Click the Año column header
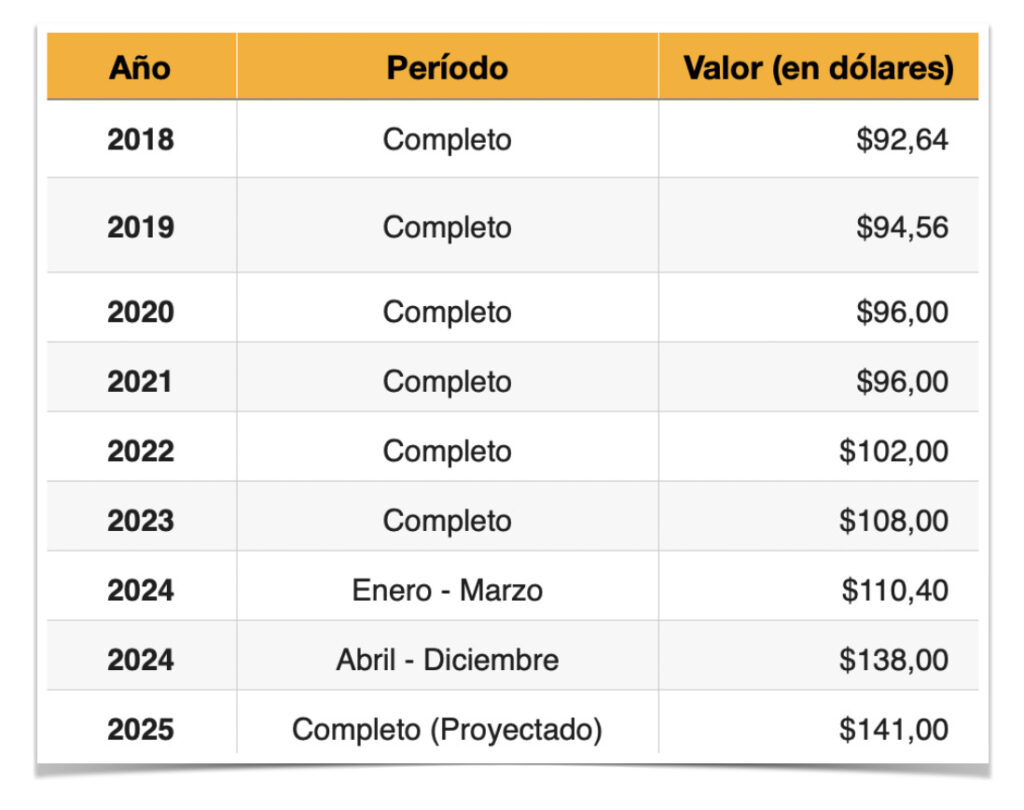The height and width of the screenshot is (810, 1024). [x=140, y=68]
